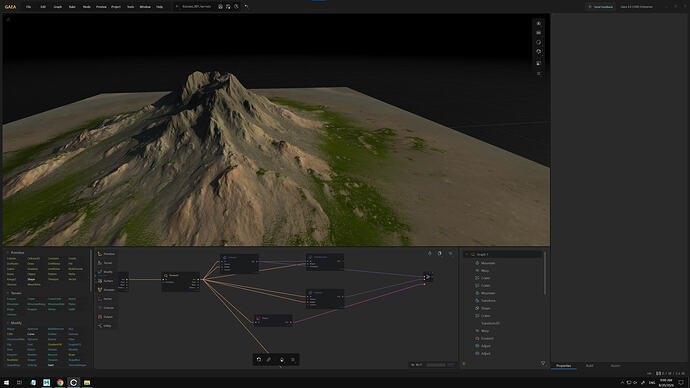The image size is (690, 388).
Task: Open the Graph menu
Action: click(x=58, y=7)
